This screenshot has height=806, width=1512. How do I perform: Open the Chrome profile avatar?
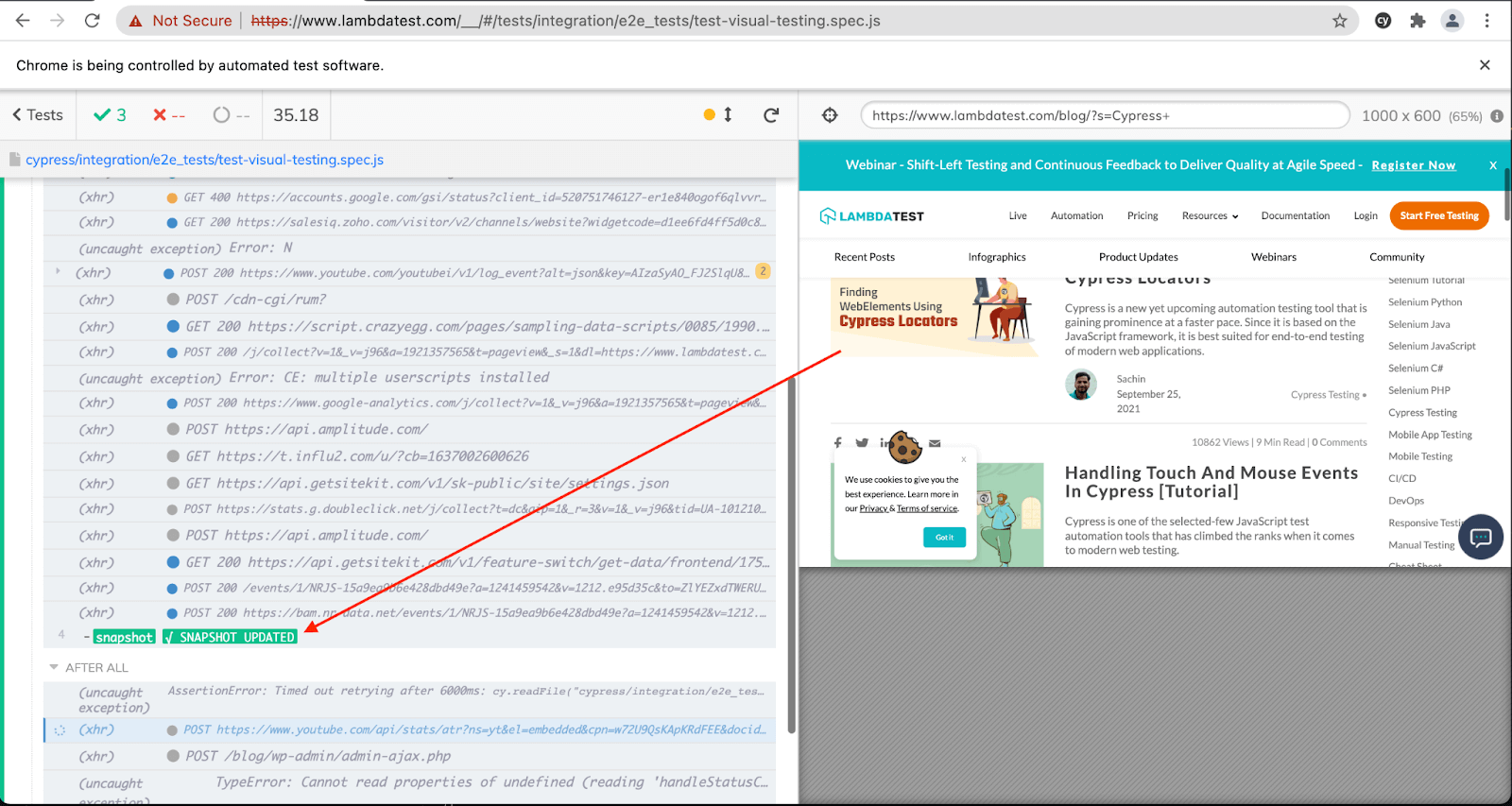(1452, 21)
